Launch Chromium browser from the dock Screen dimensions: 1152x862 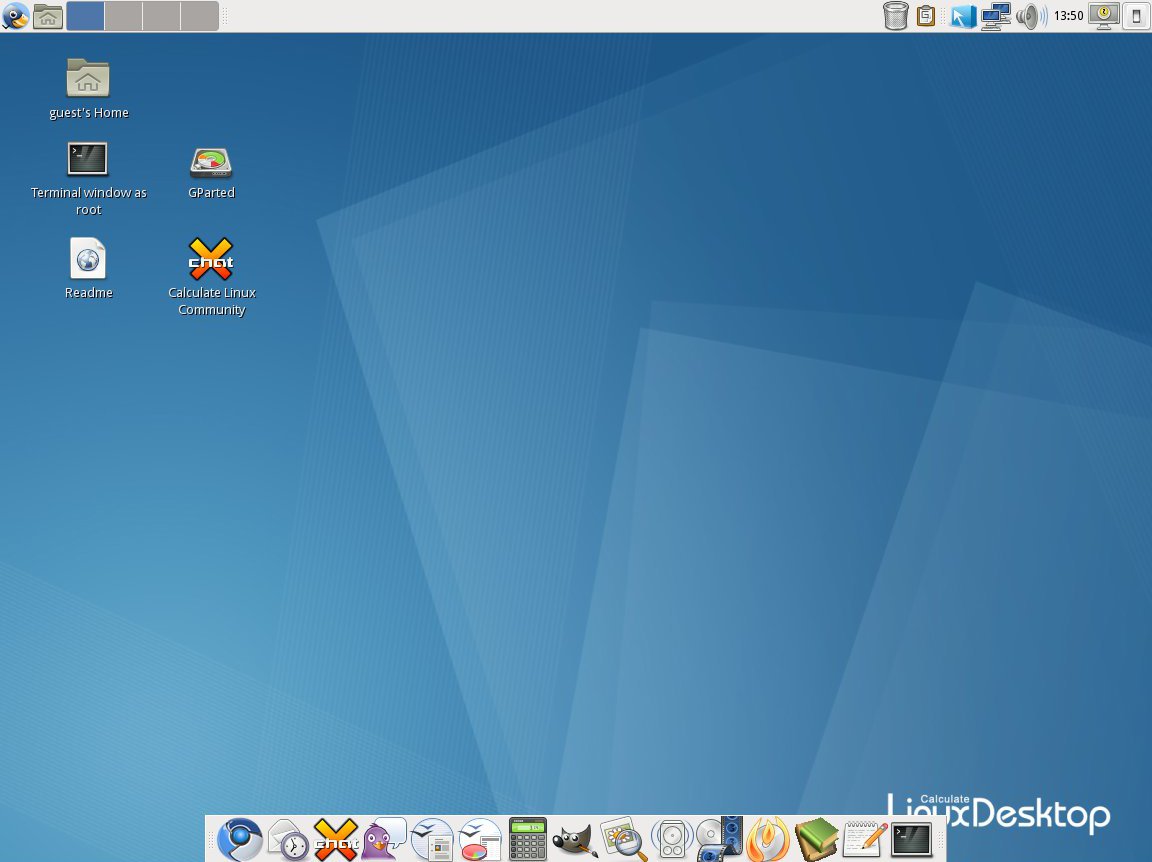[240, 839]
